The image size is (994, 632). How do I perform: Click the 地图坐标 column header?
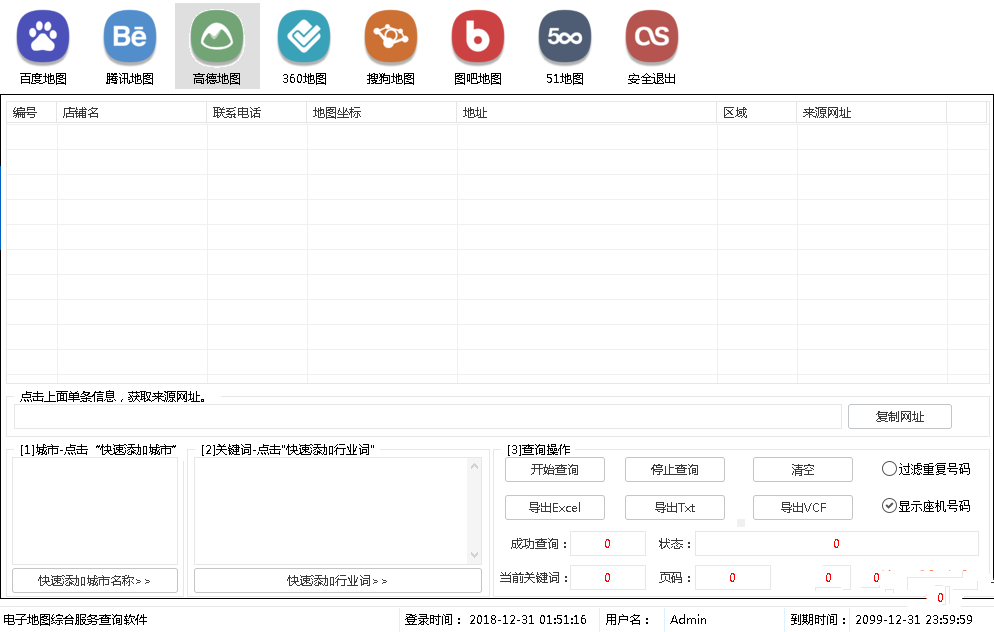pos(382,113)
